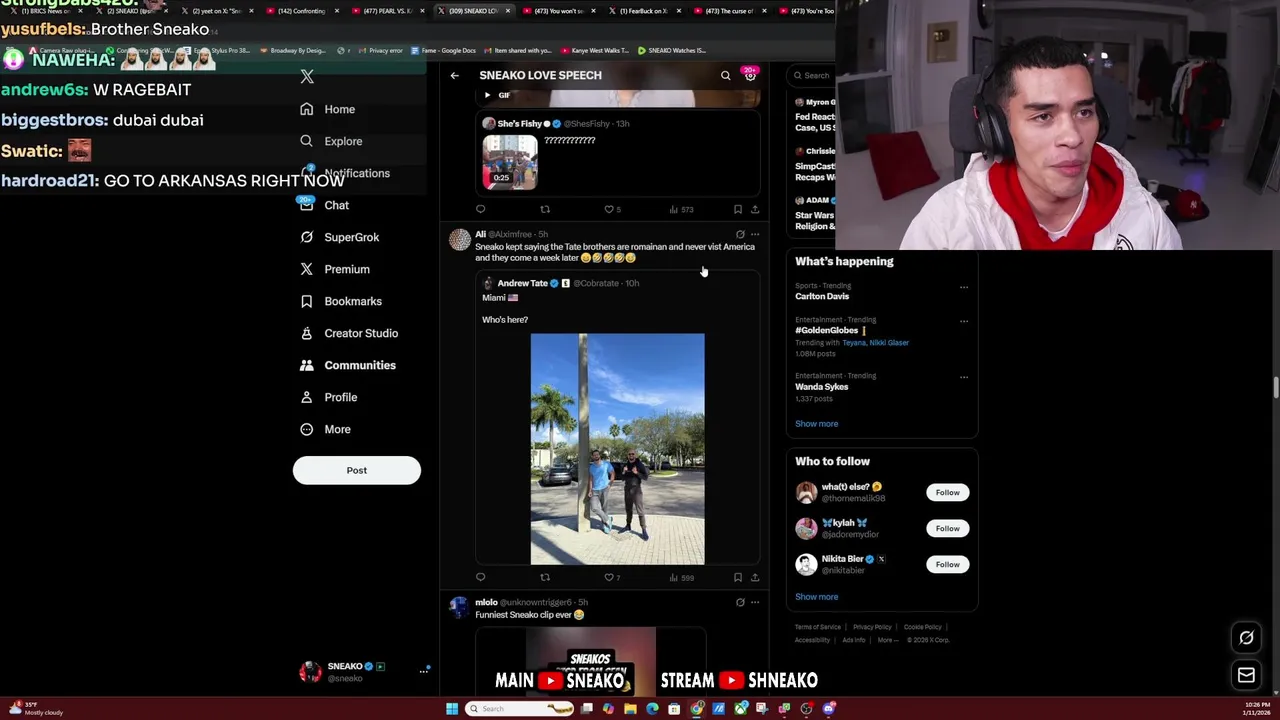Follow Nikita Bier
This screenshot has height=720, width=1280.
tap(947, 564)
